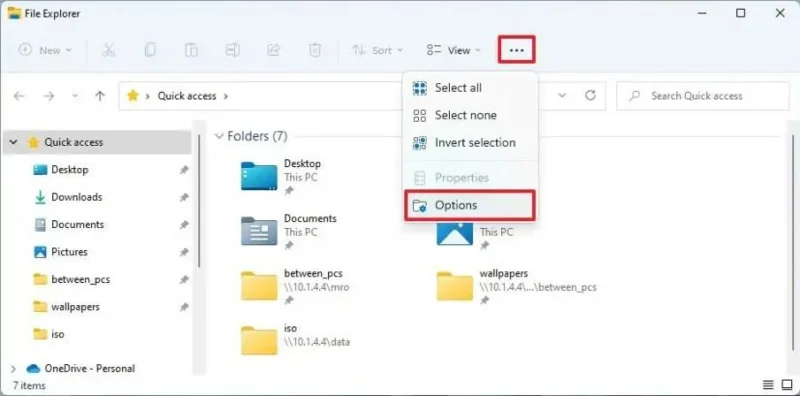Click the Rename icon in toolbar
Viewport: 800px width, 396px height.
click(x=233, y=50)
